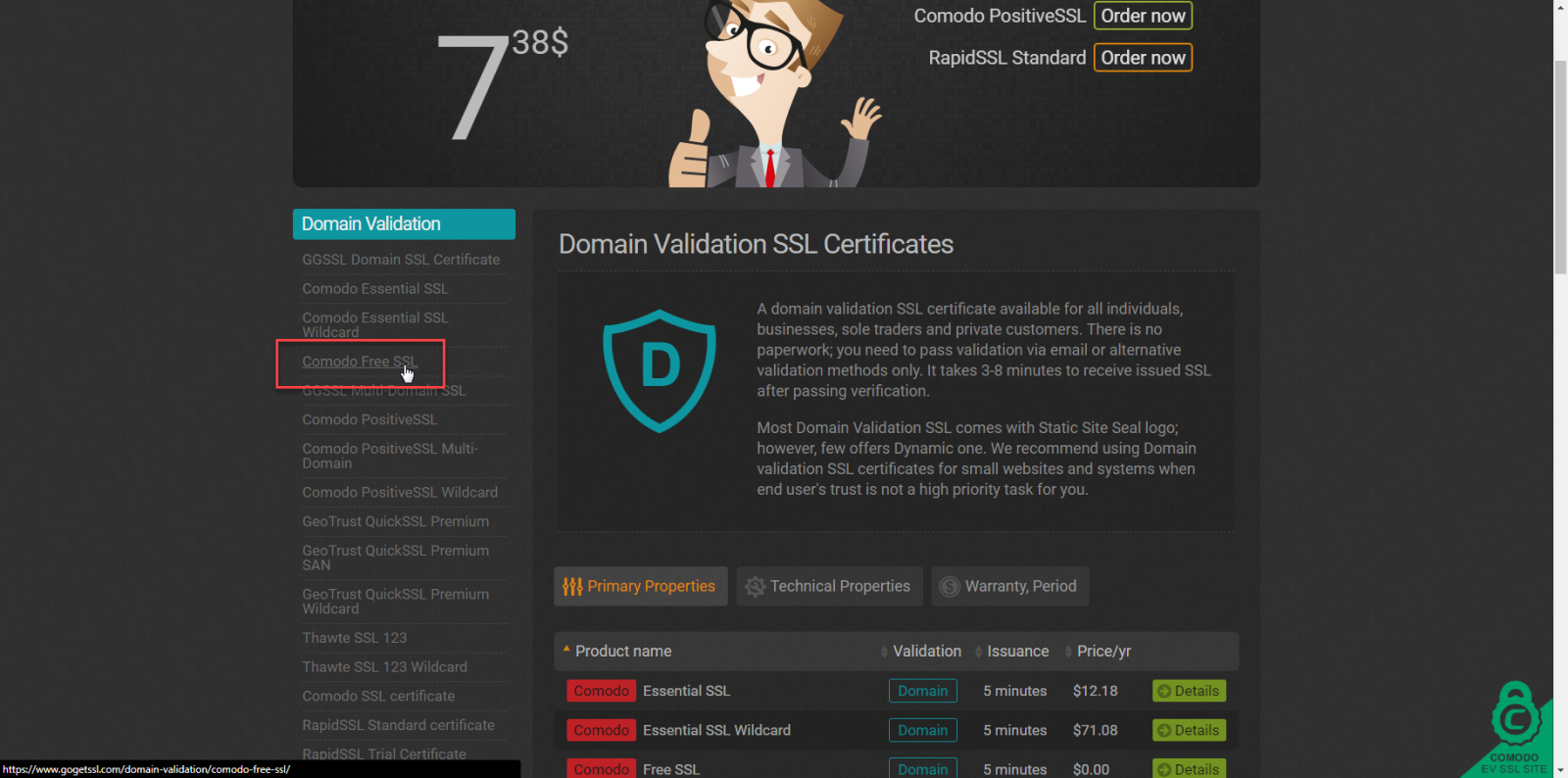Open Details for Free SSL

(1189, 768)
